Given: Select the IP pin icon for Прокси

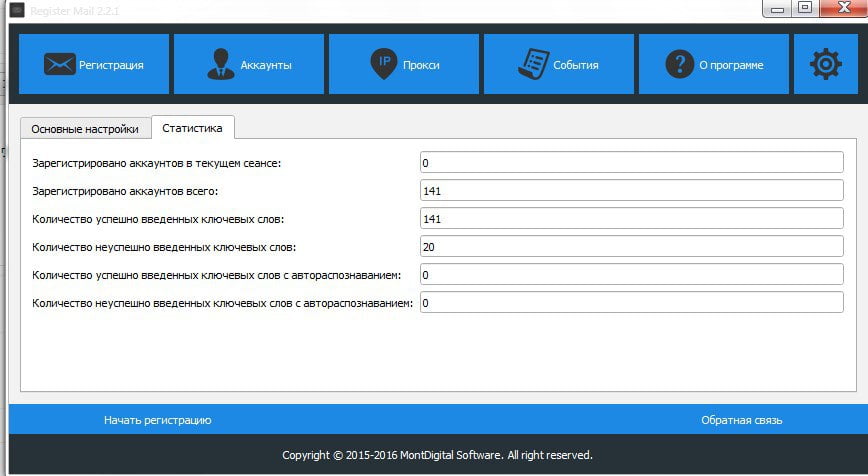Looking at the screenshot, I should (x=384, y=64).
